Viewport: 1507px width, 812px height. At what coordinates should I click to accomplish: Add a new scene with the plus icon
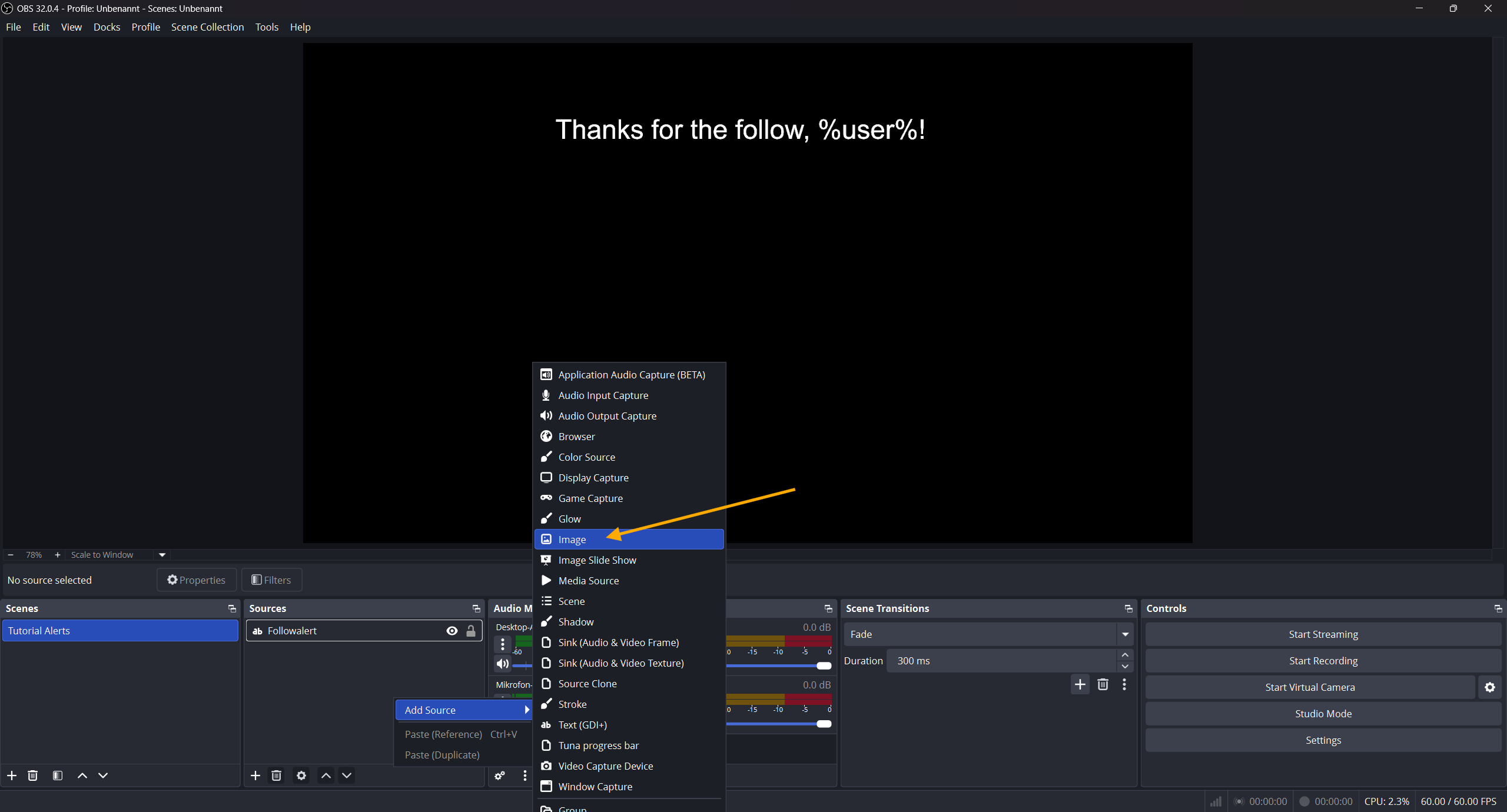pos(12,776)
